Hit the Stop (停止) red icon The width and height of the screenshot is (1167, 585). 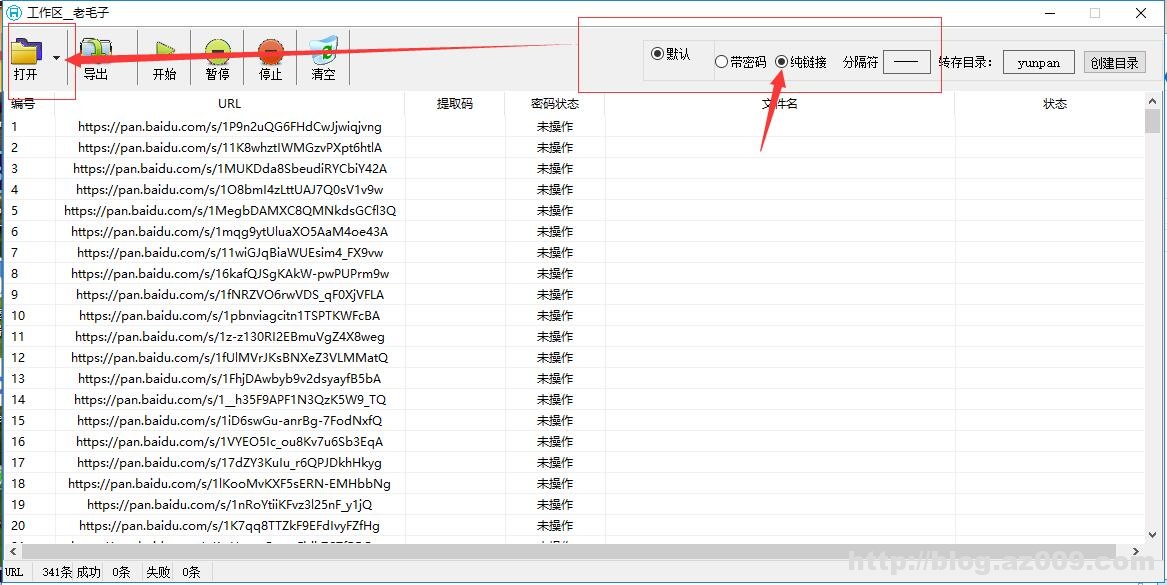(270, 50)
